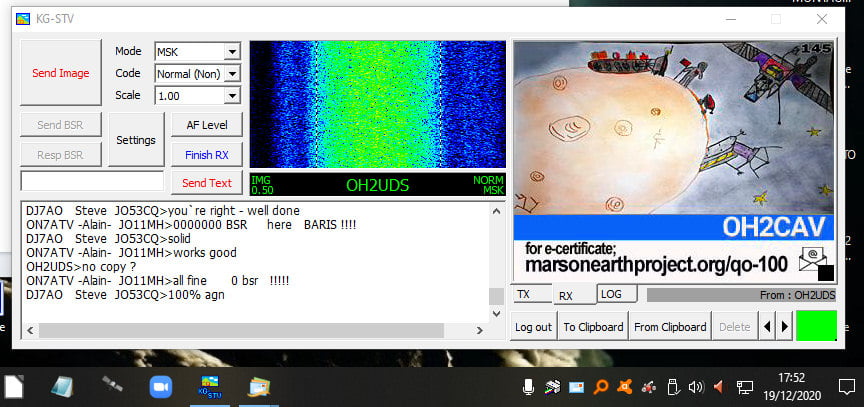Click the chat log scroll down arrow
The height and width of the screenshot is (407, 864).
[x=496, y=314]
